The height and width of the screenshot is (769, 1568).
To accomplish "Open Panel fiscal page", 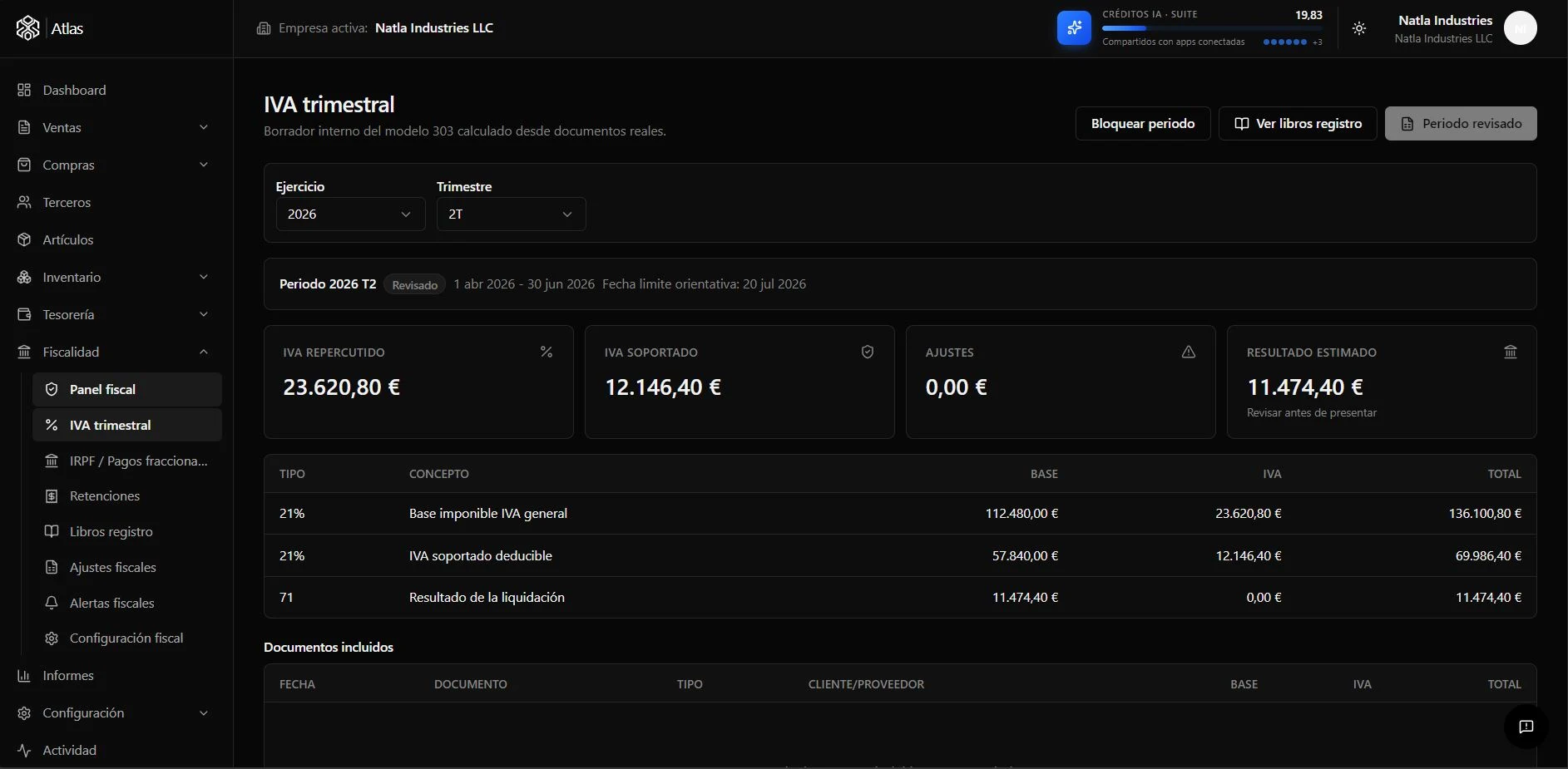I will coord(127,389).
